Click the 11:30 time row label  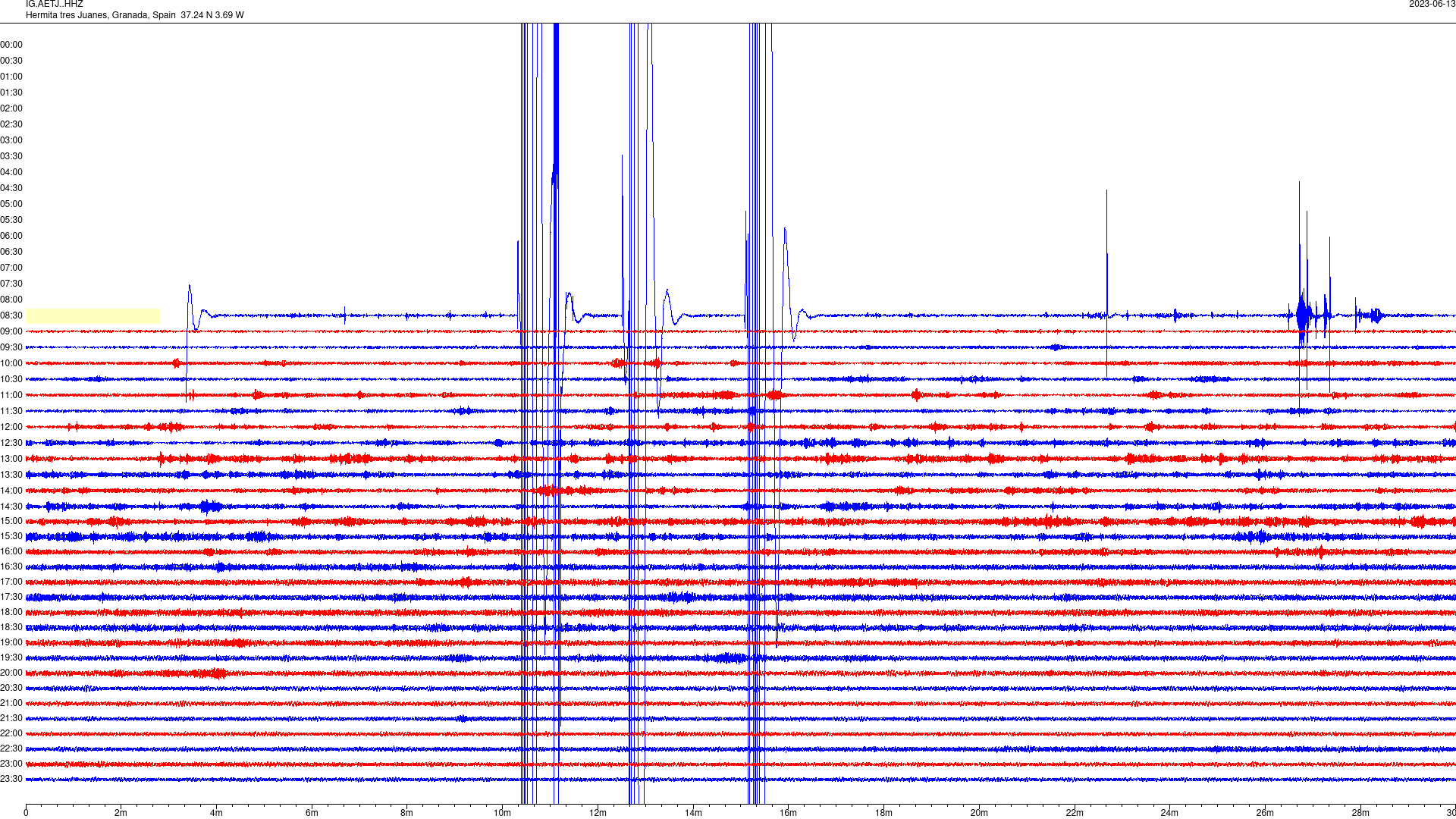point(11,411)
